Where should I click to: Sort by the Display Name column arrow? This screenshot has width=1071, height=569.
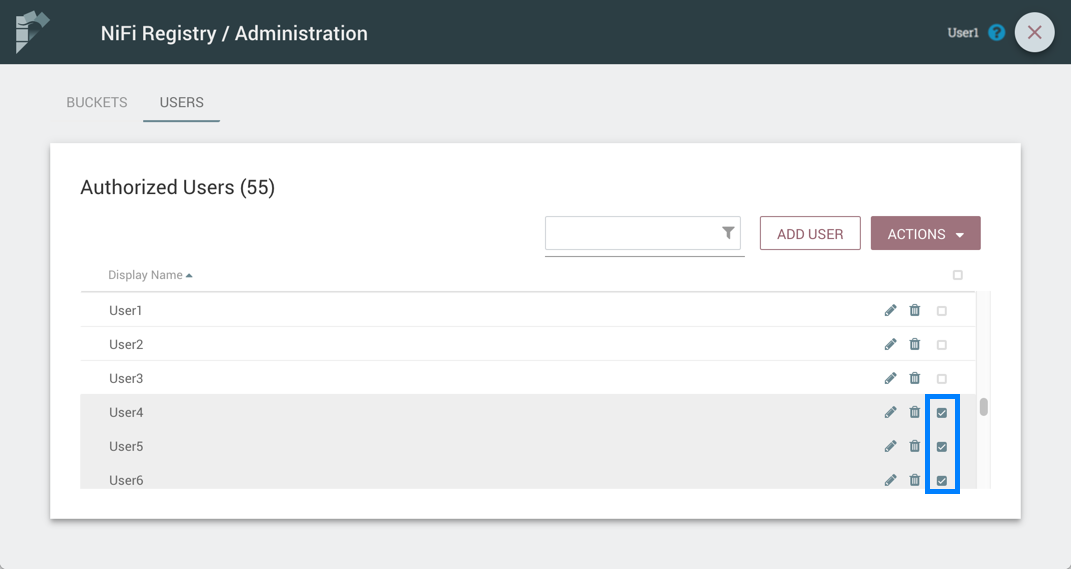tap(189, 275)
